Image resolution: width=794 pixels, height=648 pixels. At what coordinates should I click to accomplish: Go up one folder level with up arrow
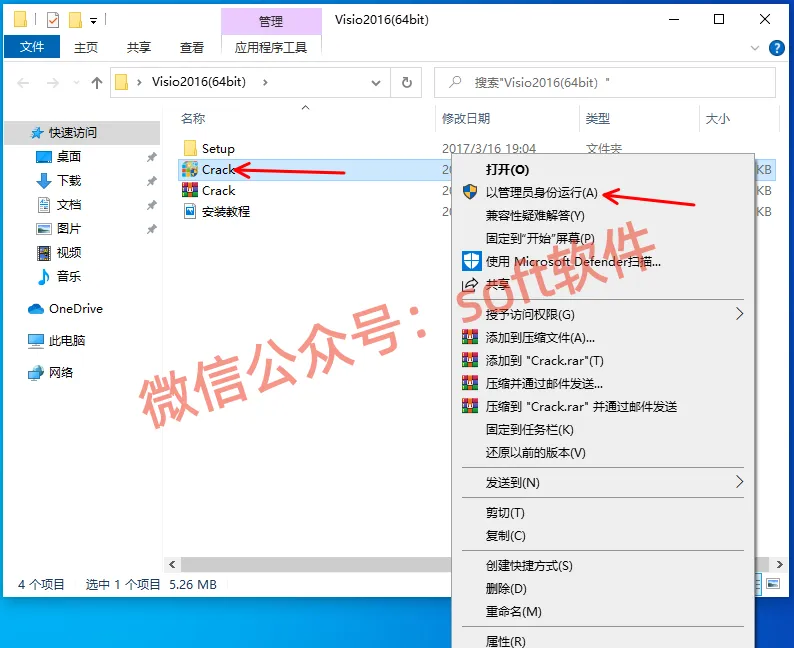coord(97,83)
